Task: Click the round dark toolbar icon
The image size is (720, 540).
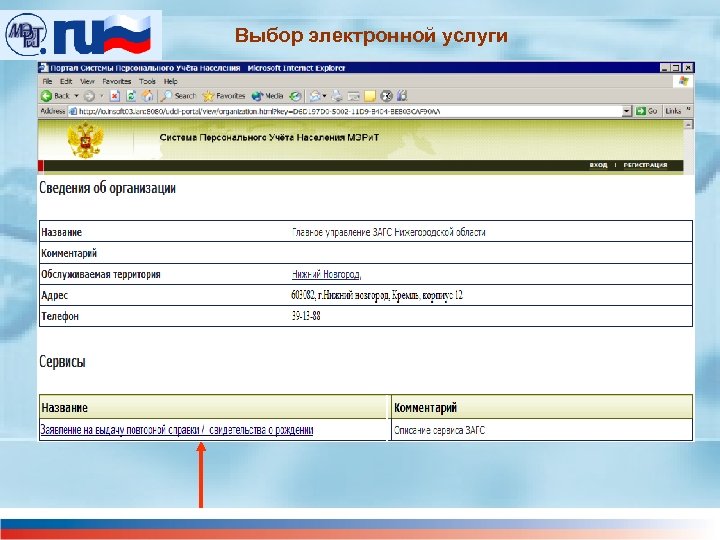Action: coord(386,96)
